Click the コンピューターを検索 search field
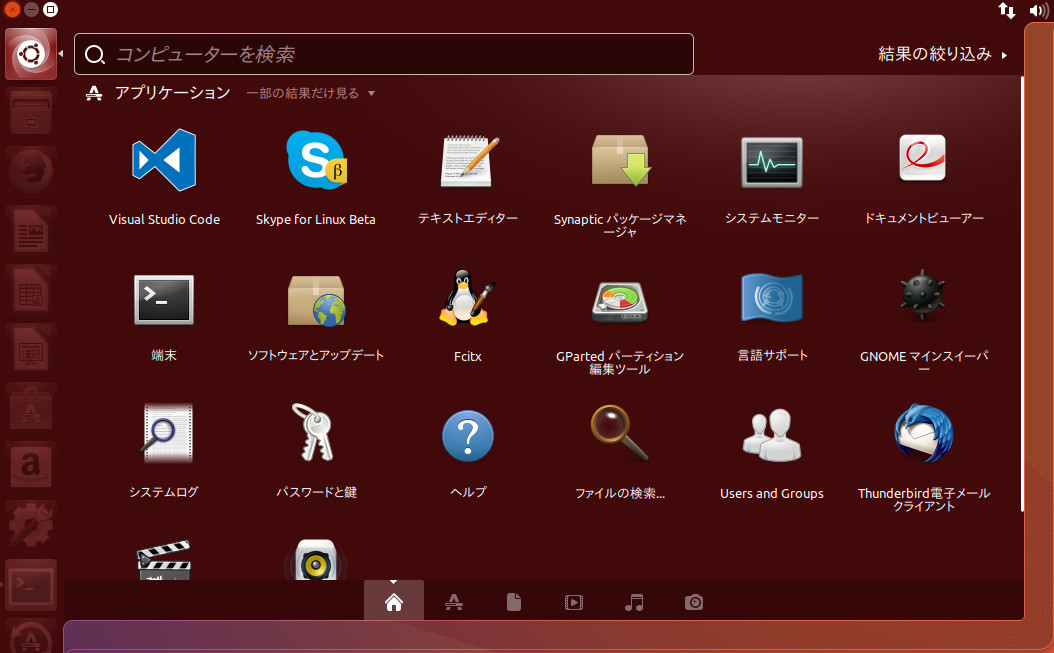1054x653 pixels. tap(384, 54)
